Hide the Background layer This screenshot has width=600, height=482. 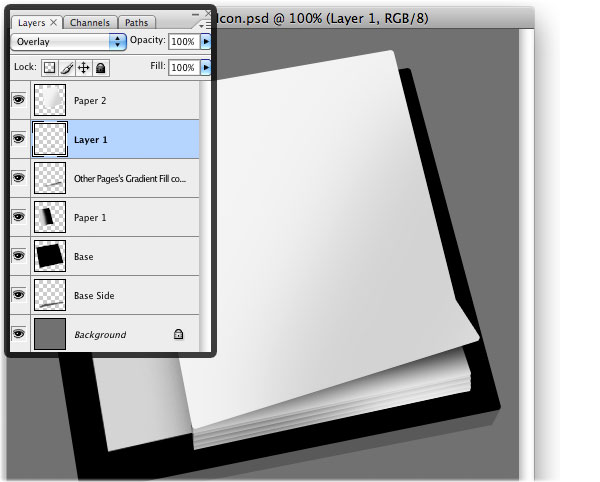pyautogui.click(x=19, y=334)
